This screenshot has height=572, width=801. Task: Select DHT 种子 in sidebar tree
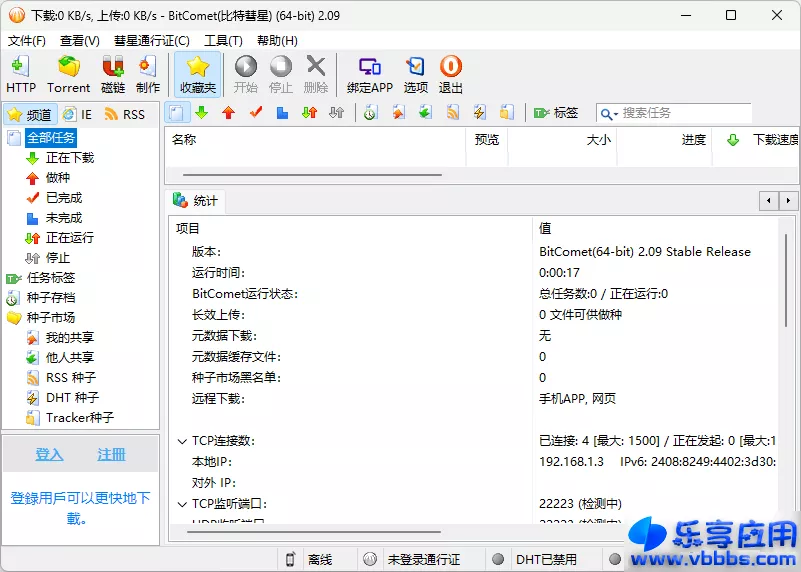click(70, 398)
